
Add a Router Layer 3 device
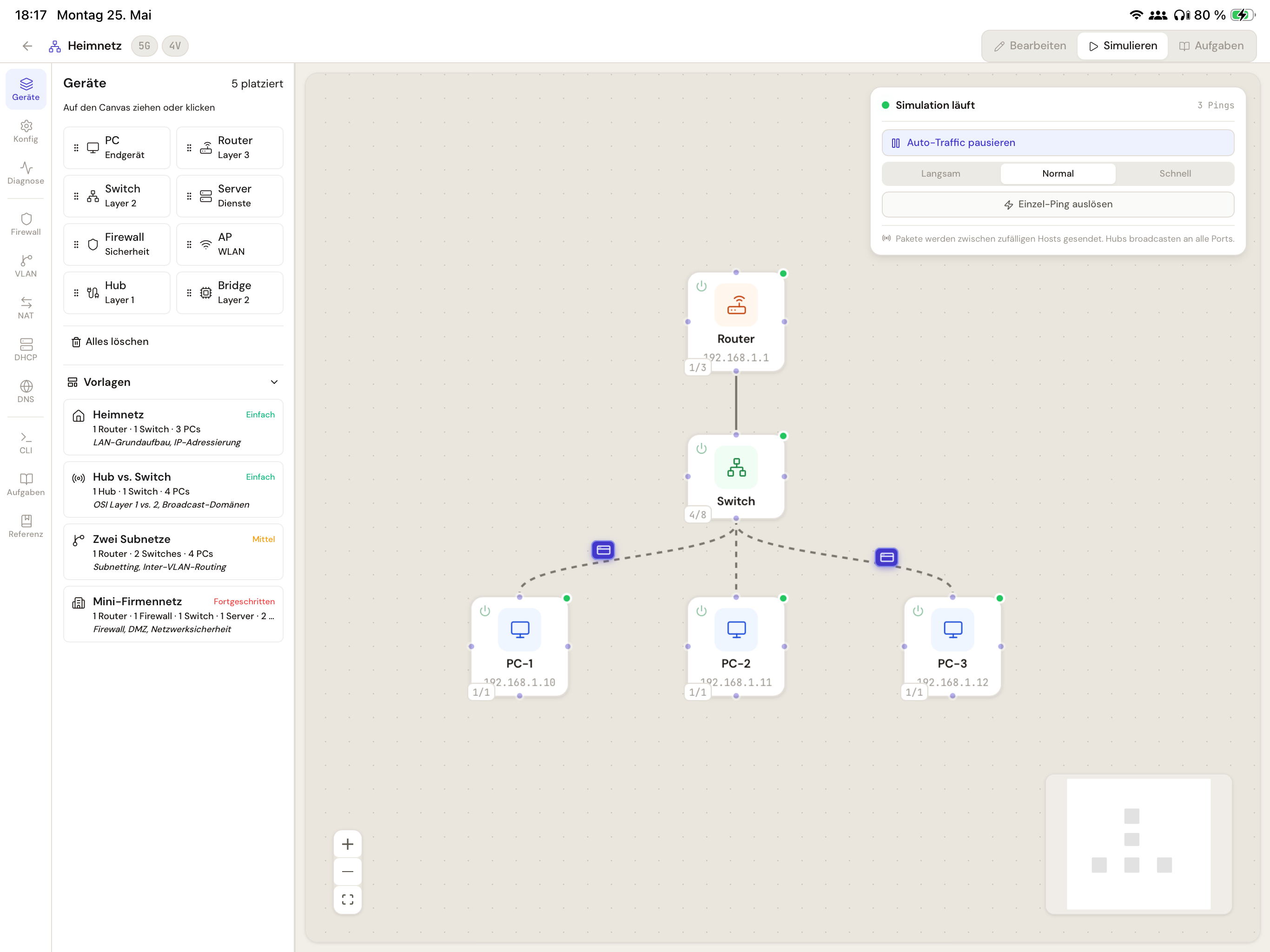230,147
